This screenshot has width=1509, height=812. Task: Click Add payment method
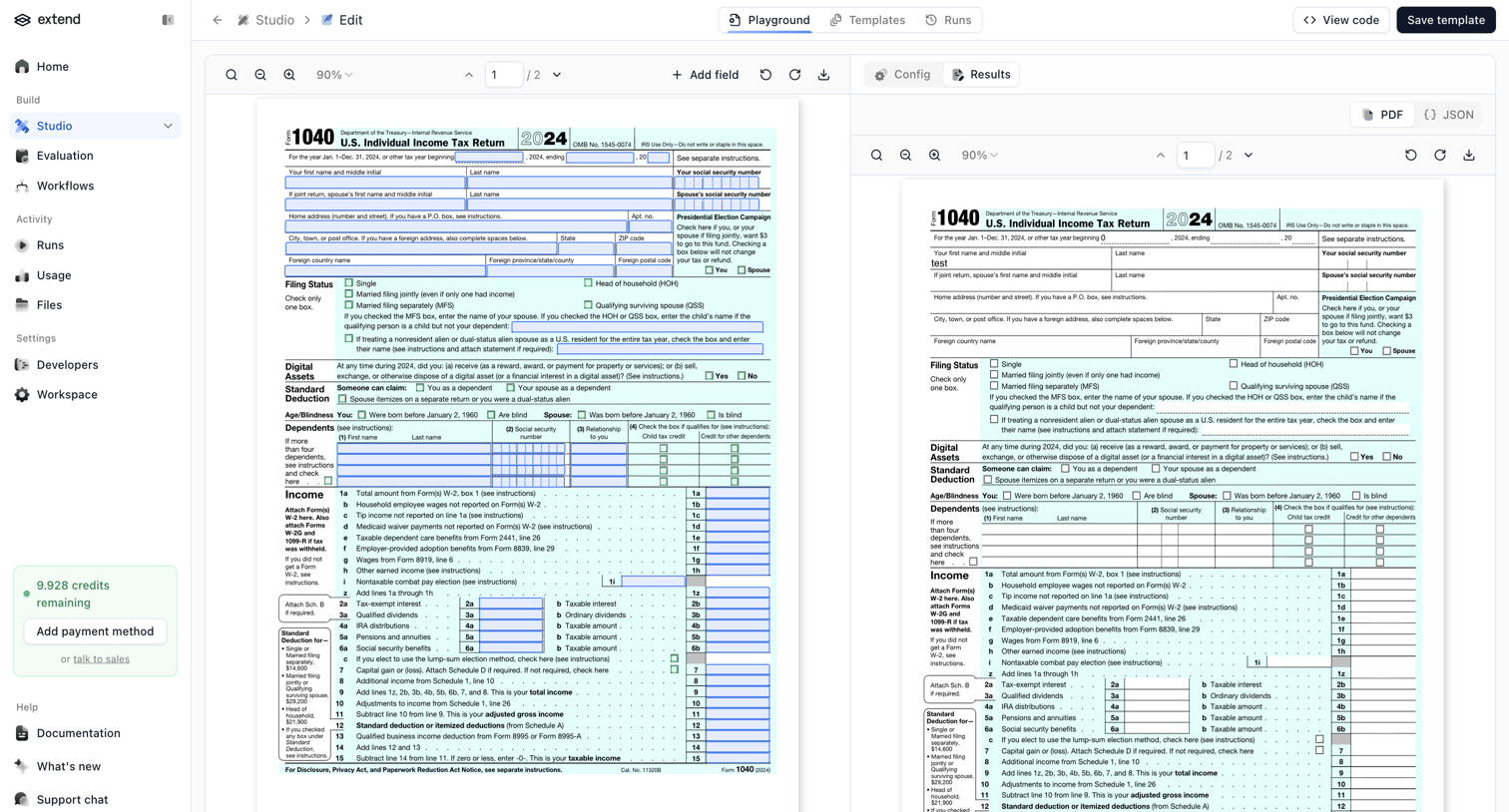(x=95, y=631)
